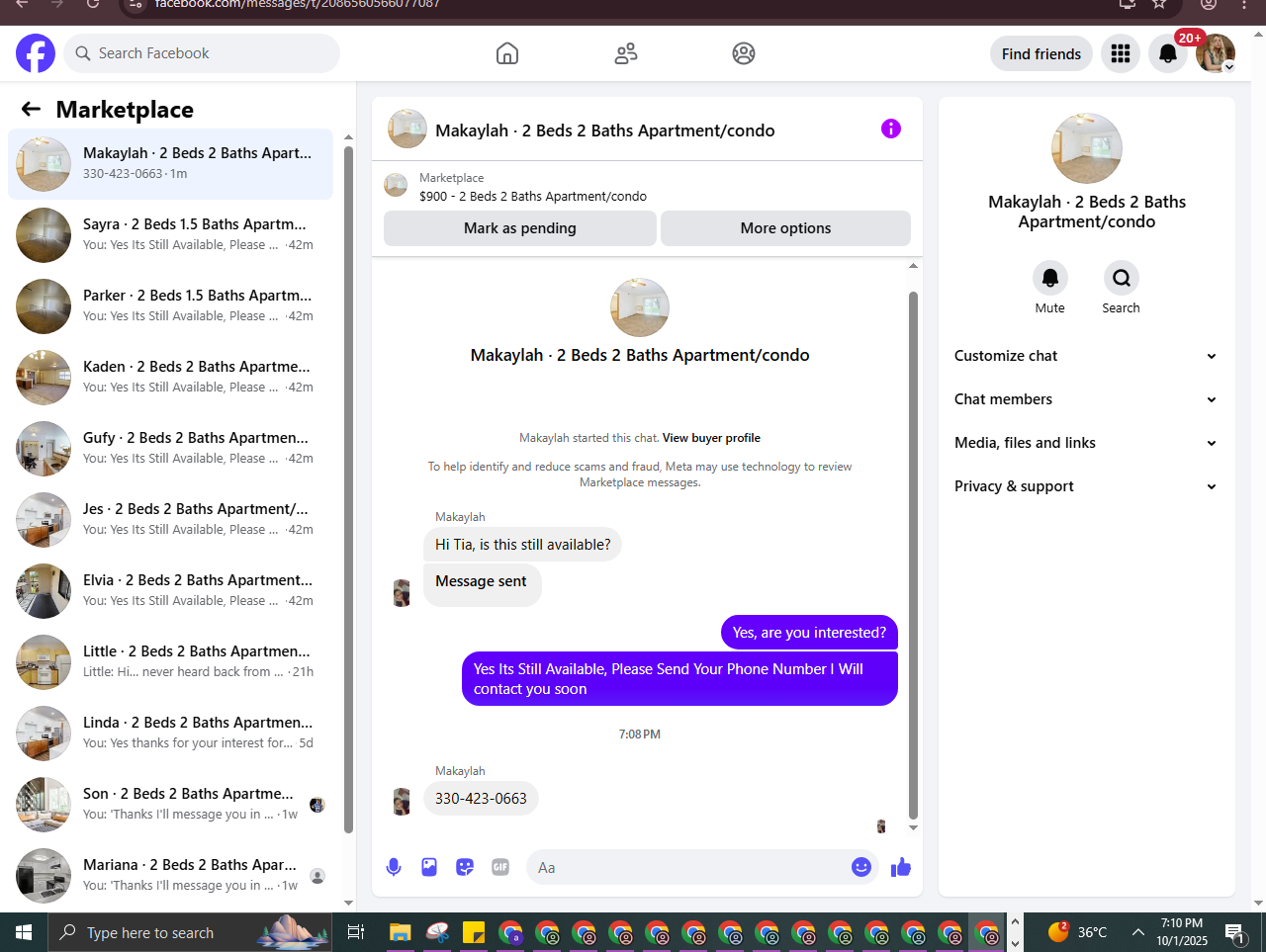Click the phone number message 330-423-0663

tap(481, 799)
